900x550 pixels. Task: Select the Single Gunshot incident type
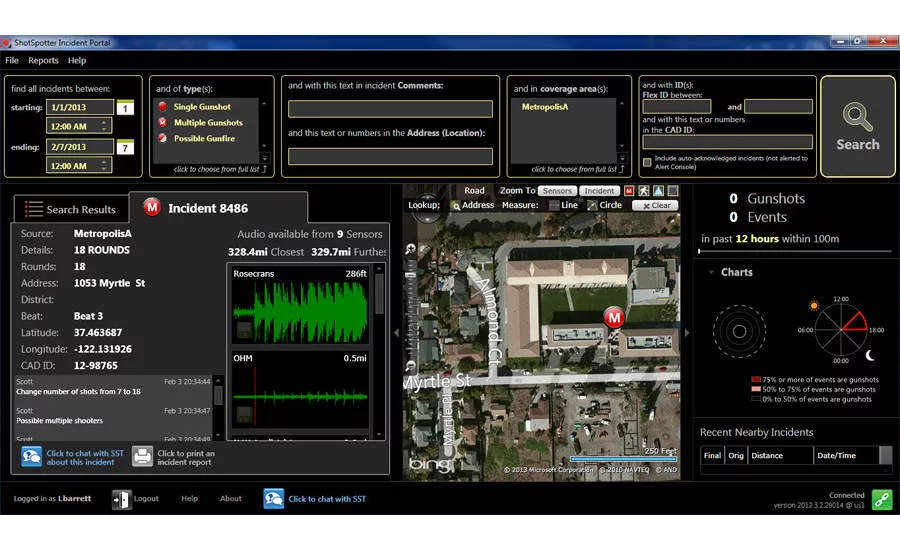pos(202,107)
